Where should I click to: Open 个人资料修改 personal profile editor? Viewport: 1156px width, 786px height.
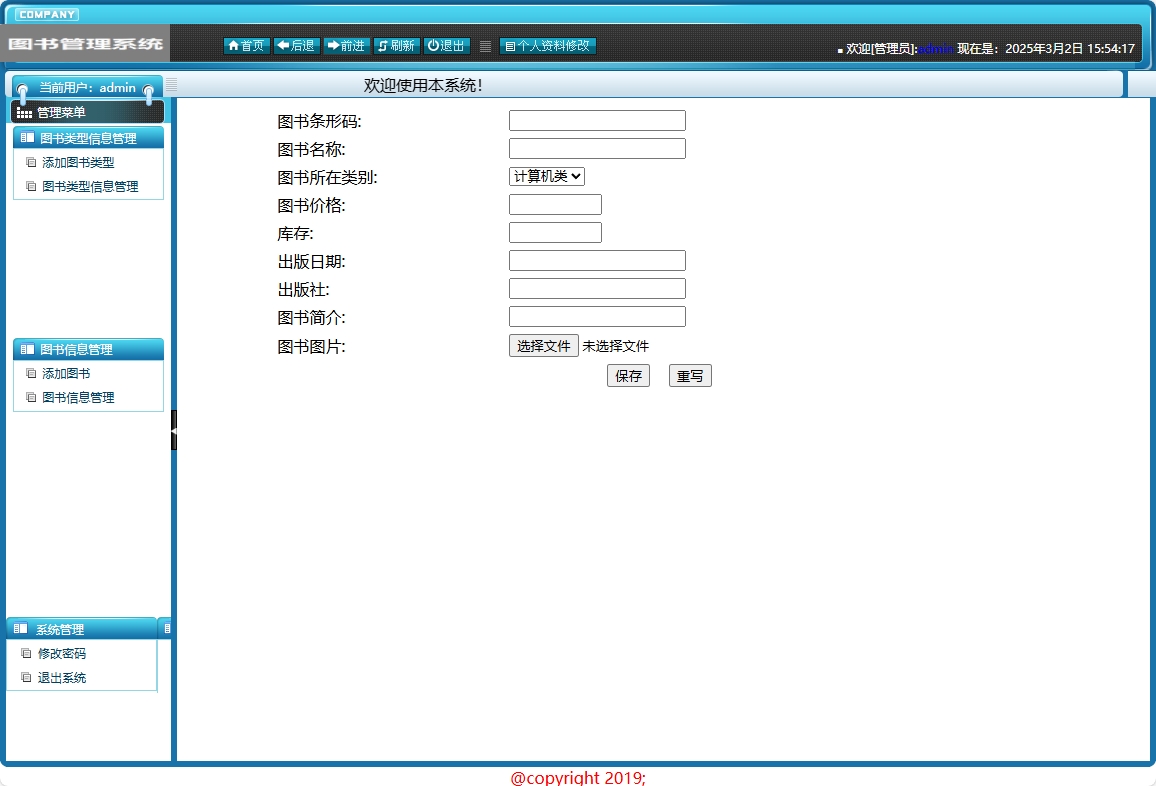click(547, 45)
